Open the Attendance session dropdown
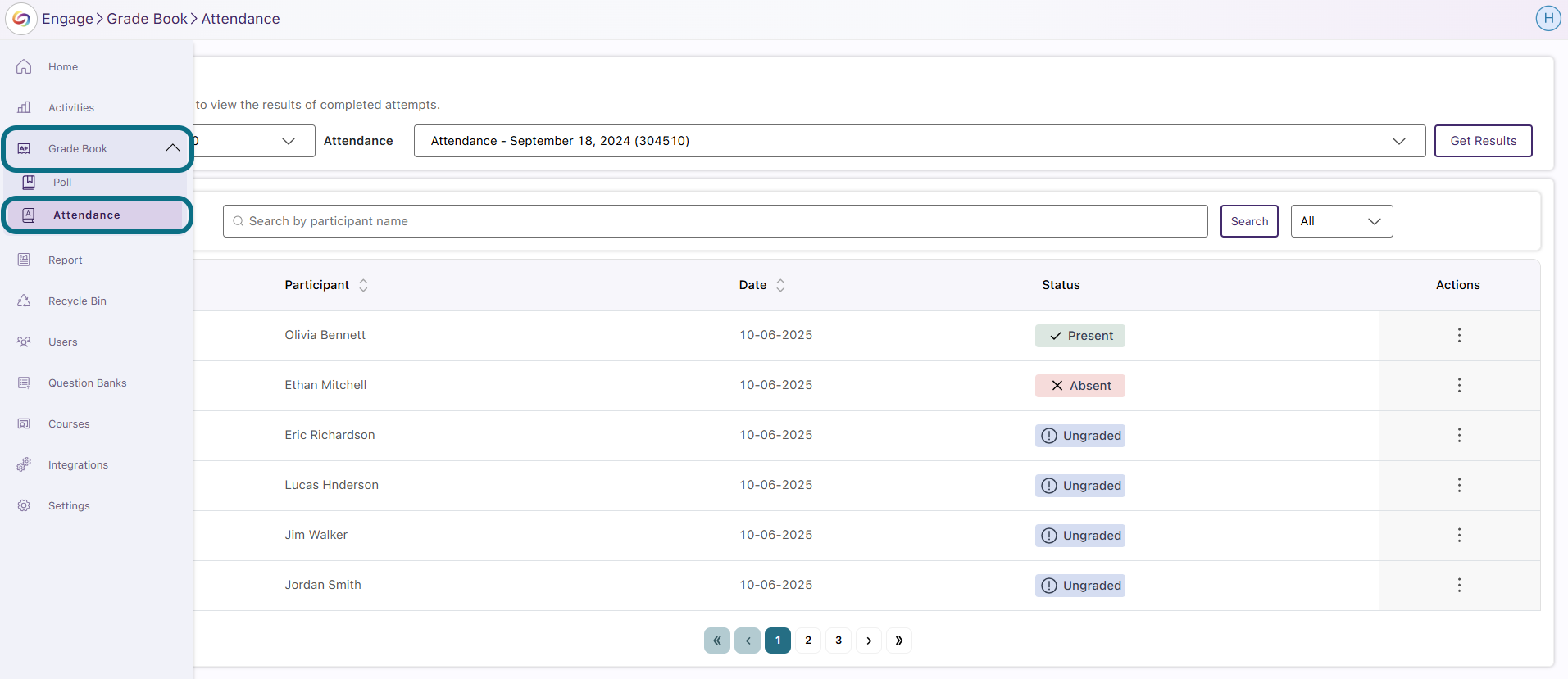This screenshot has height=679, width=1568. click(920, 141)
